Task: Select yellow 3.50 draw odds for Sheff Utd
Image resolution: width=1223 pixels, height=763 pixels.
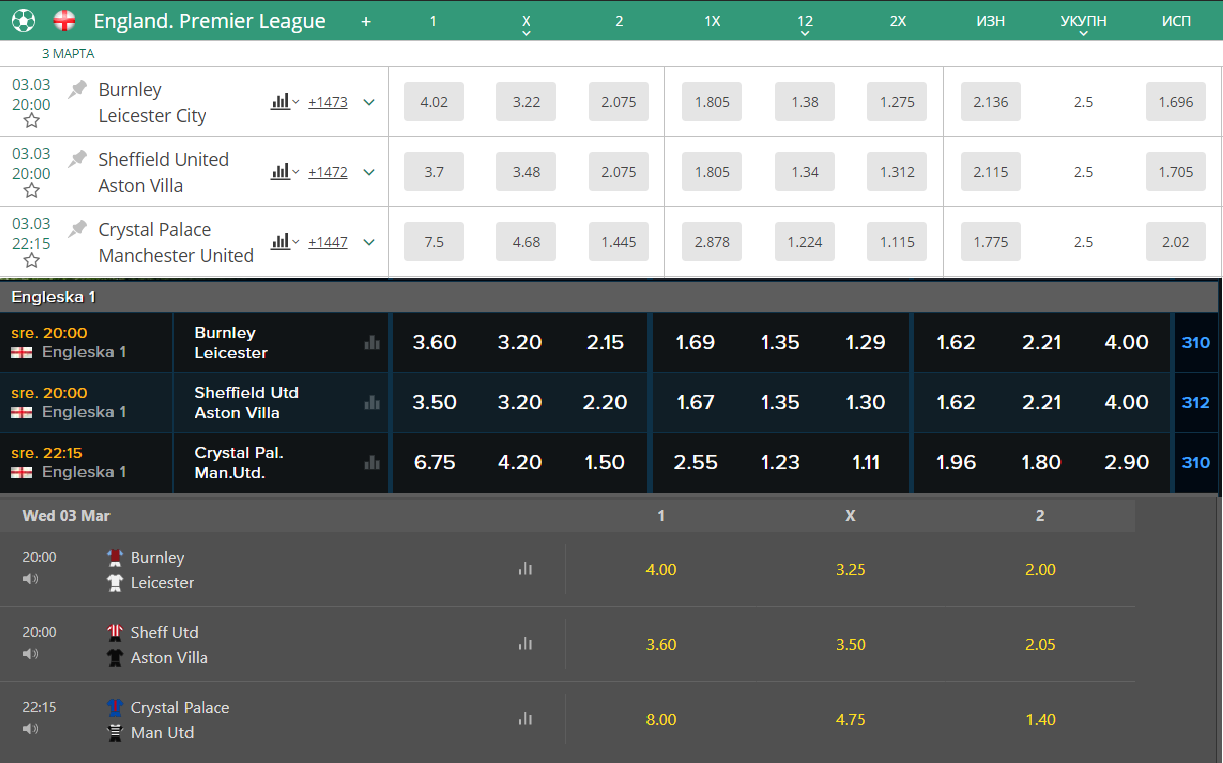Action: (851, 644)
